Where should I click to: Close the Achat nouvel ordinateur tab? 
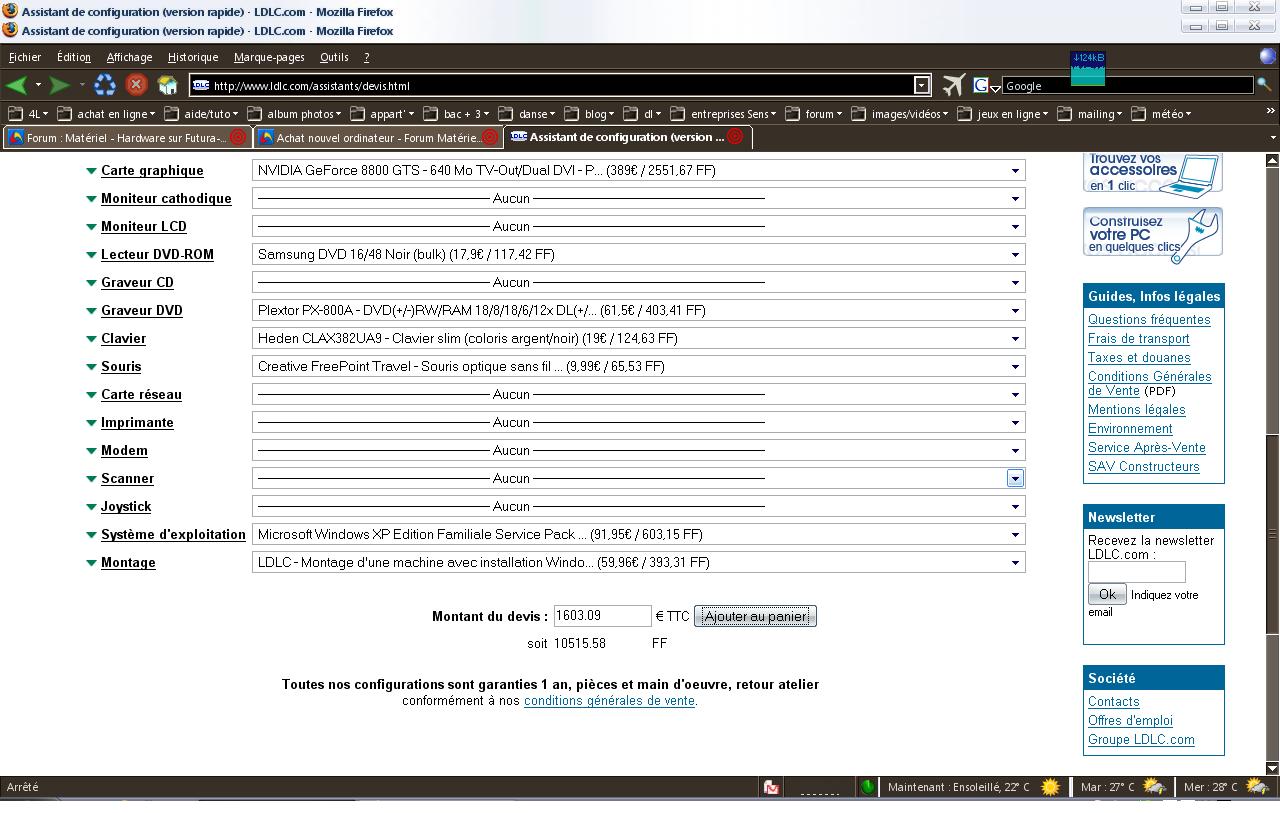(489, 137)
